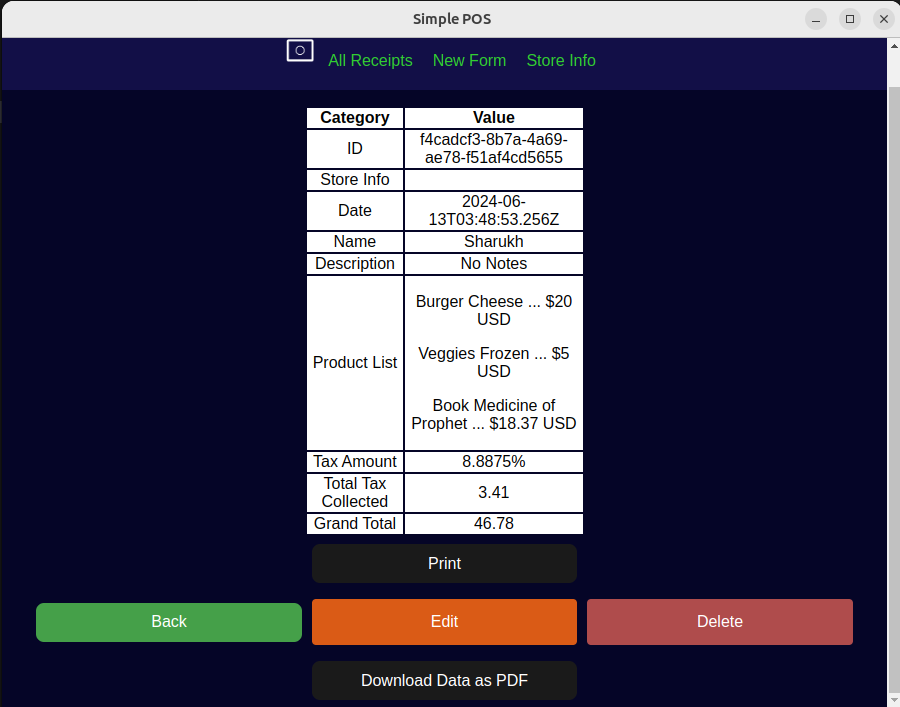This screenshot has height=707, width=900.
Task: Click the Tax Amount showing 8.8875%
Action: [493, 461]
